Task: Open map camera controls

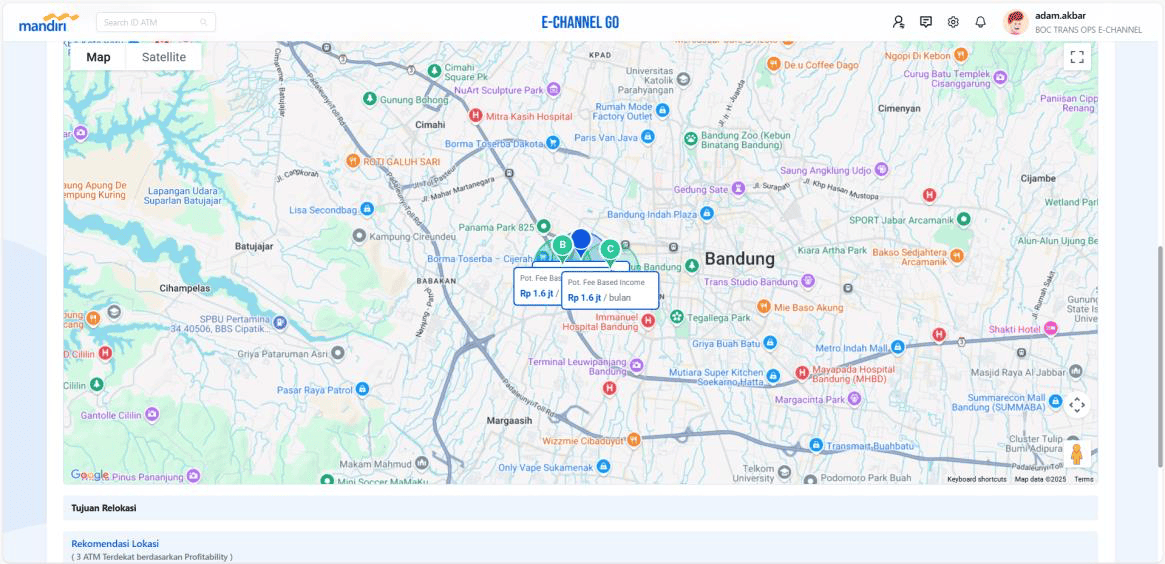Action: (x=1077, y=405)
